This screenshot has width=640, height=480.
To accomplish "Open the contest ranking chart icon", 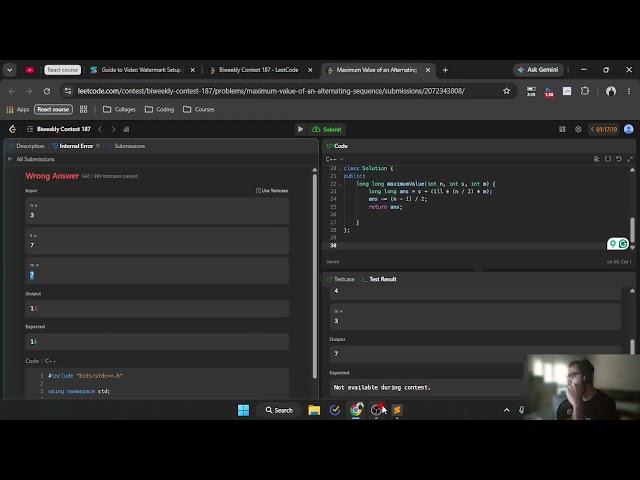I will click(127, 129).
